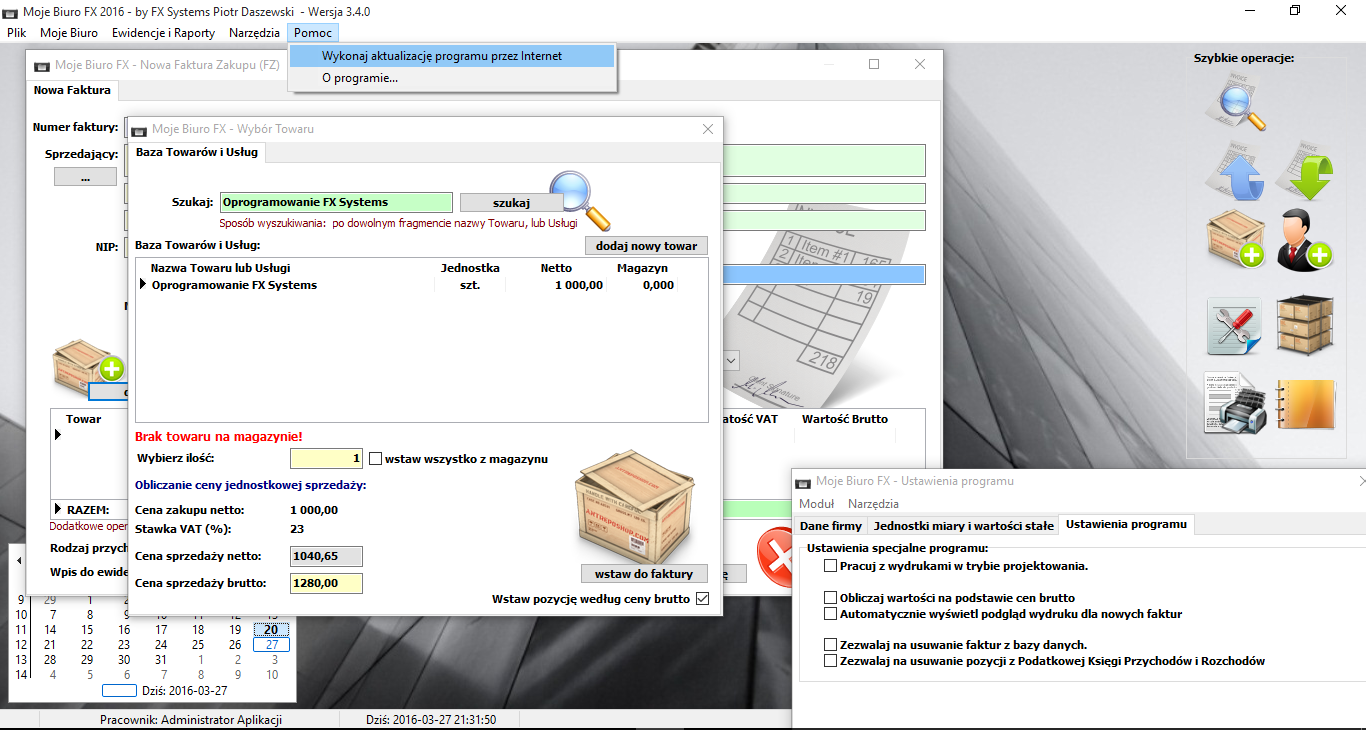Enable 'Pracuj z wydrukami w trybie projektowania'

point(830,566)
